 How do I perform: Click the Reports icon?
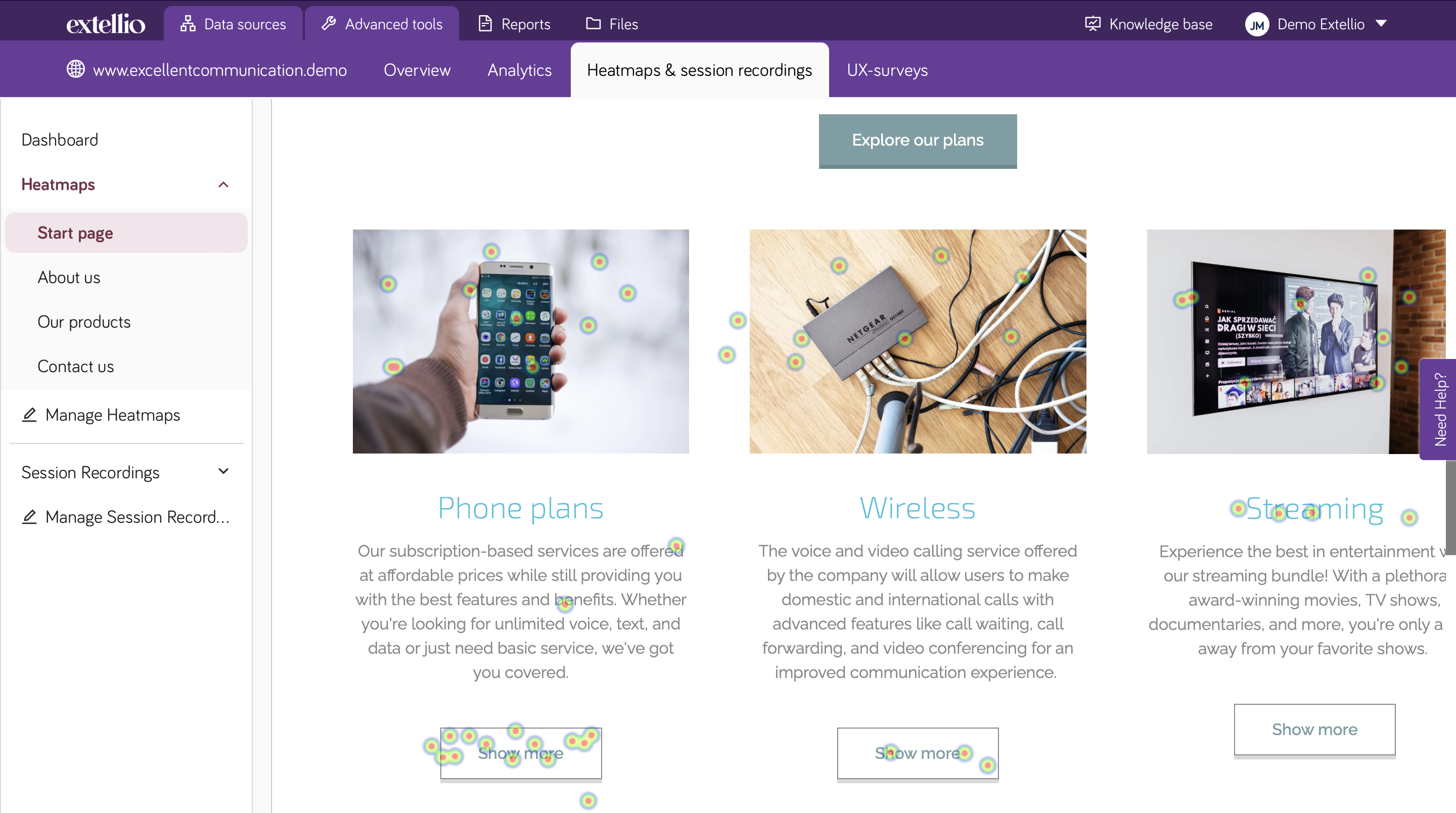(484, 22)
